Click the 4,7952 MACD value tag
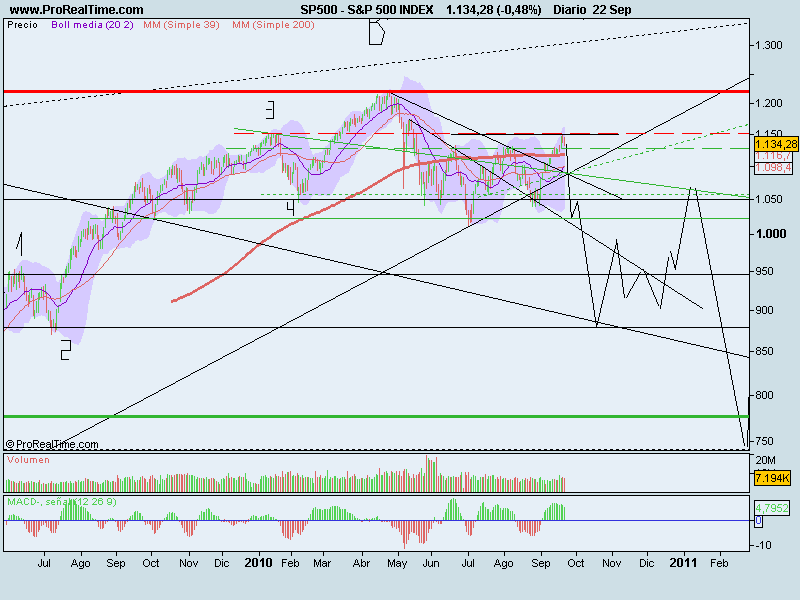The width and height of the screenshot is (800, 600). click(x=771, y=508)
